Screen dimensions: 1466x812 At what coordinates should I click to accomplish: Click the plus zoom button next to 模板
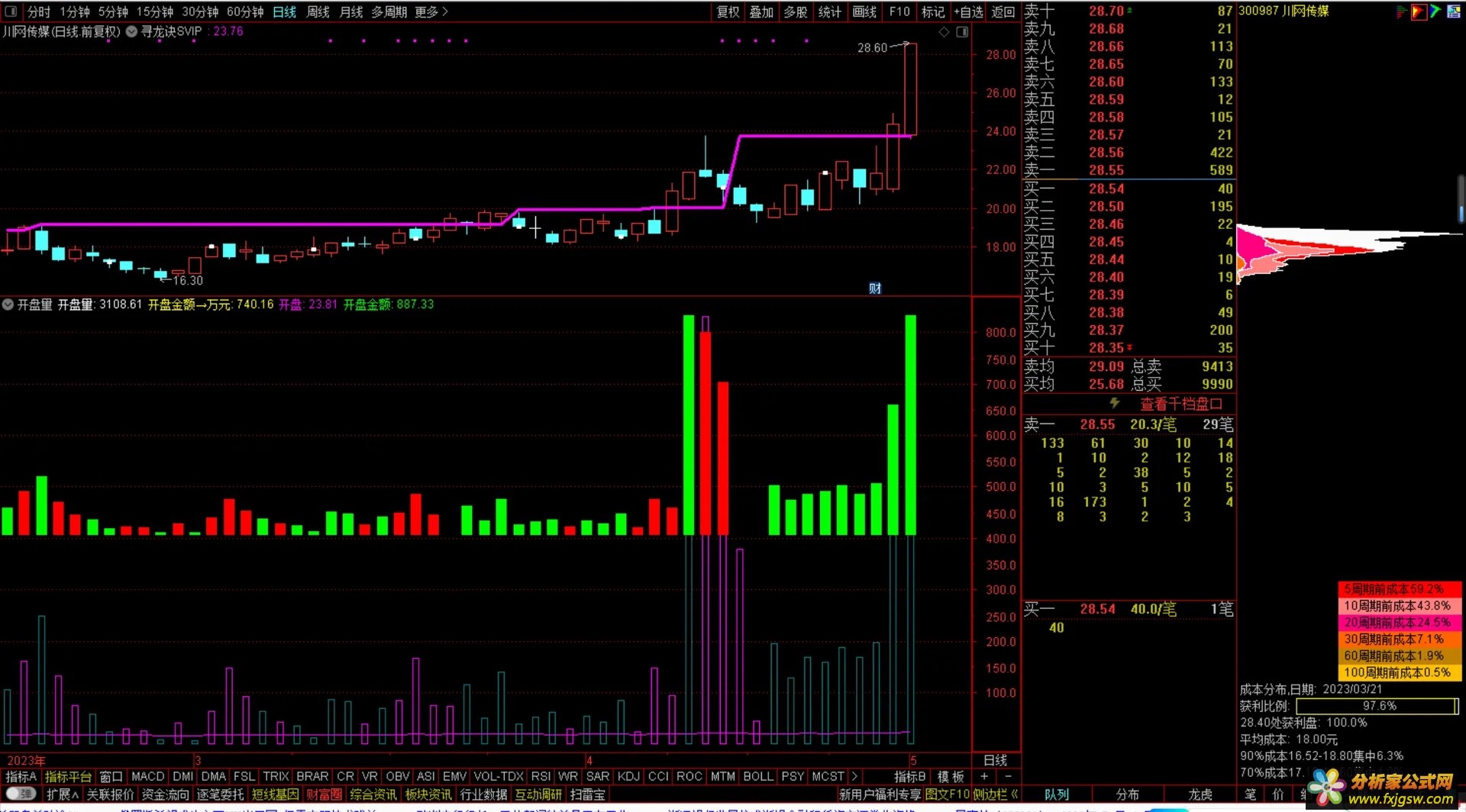[x=984, y=776]
